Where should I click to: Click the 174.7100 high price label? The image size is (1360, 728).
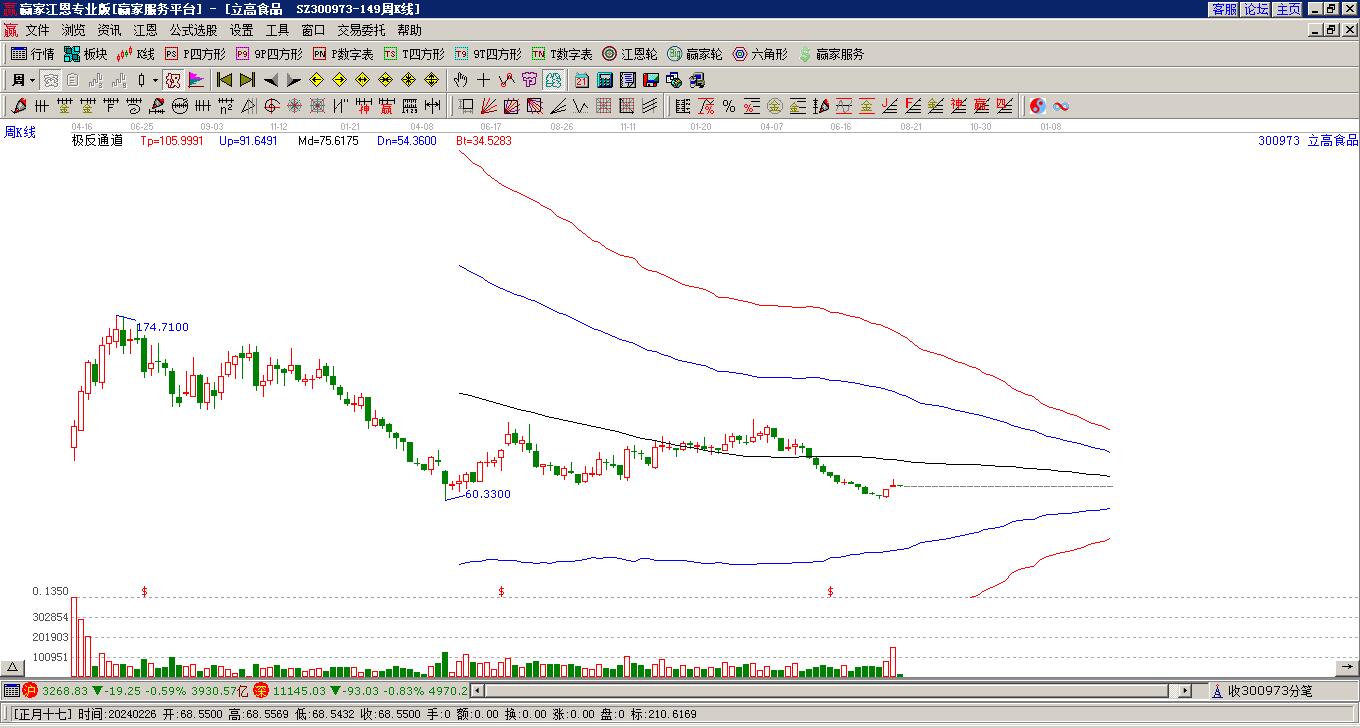162,327
